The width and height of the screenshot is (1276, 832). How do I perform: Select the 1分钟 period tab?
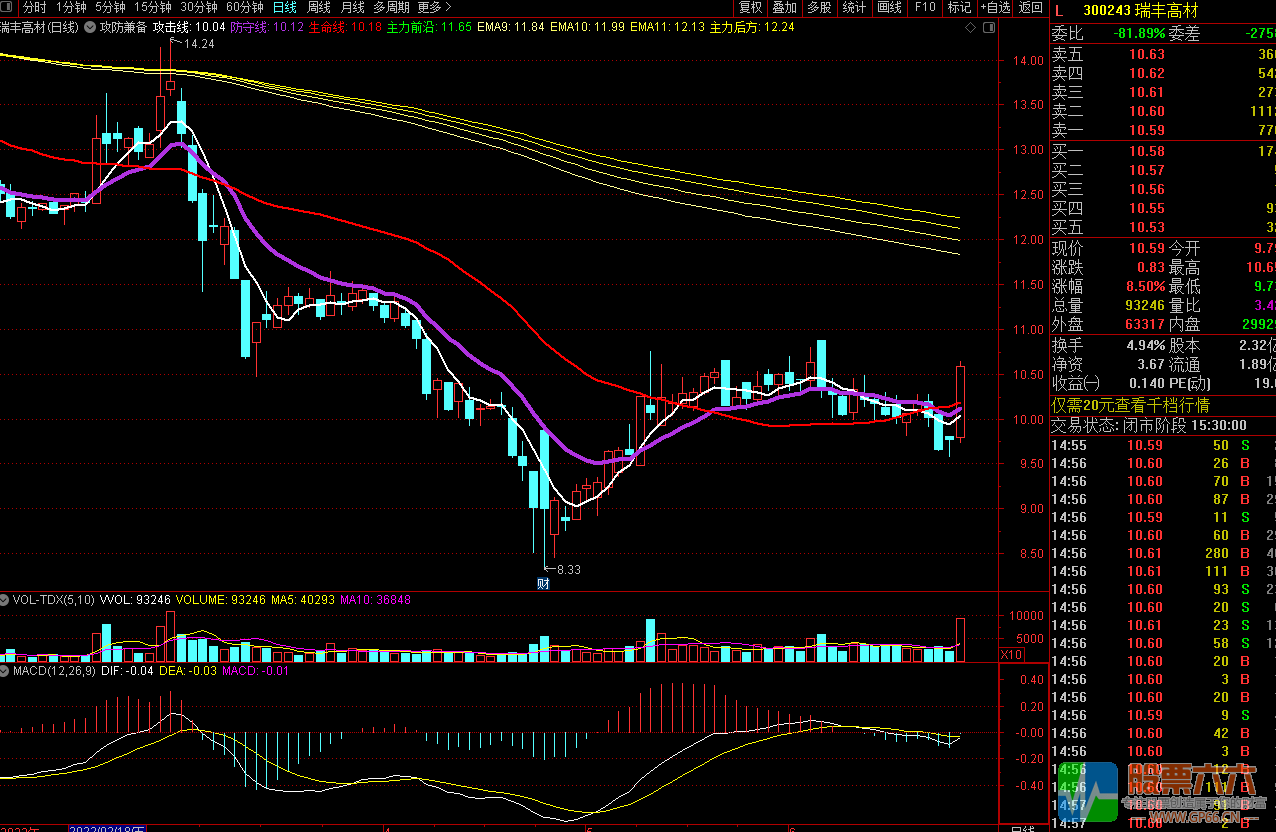pos(71,7)
